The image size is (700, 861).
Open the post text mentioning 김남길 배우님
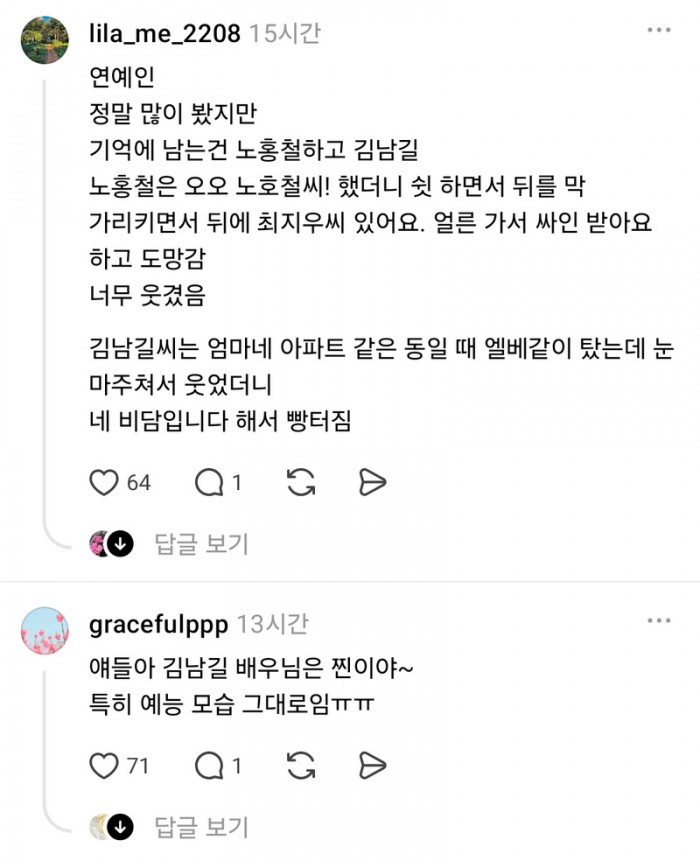[251, 686]
